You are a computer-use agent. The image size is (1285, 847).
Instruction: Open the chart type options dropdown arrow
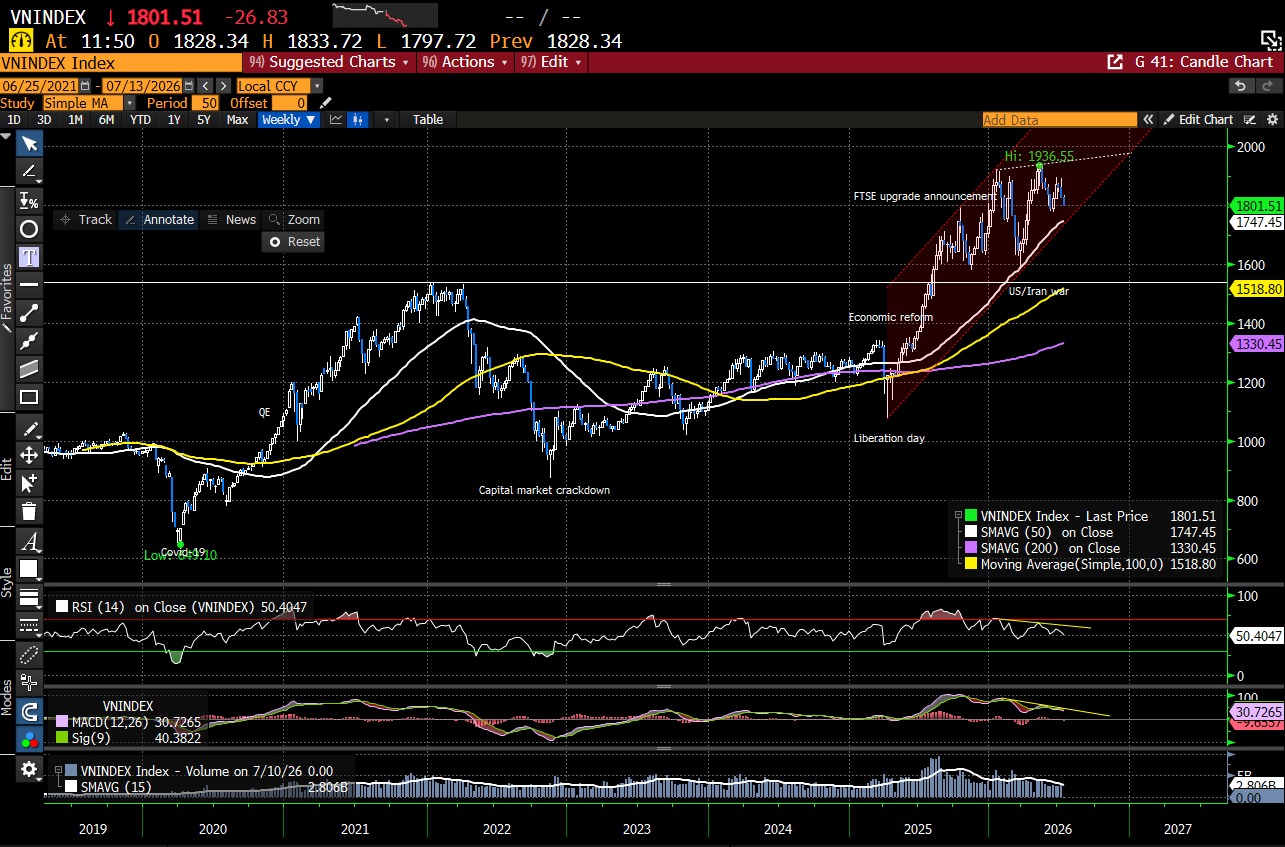387,119
